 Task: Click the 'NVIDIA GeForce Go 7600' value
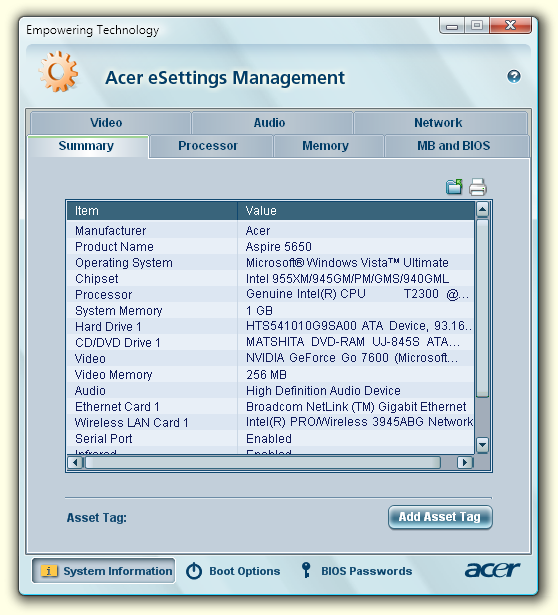352,358
